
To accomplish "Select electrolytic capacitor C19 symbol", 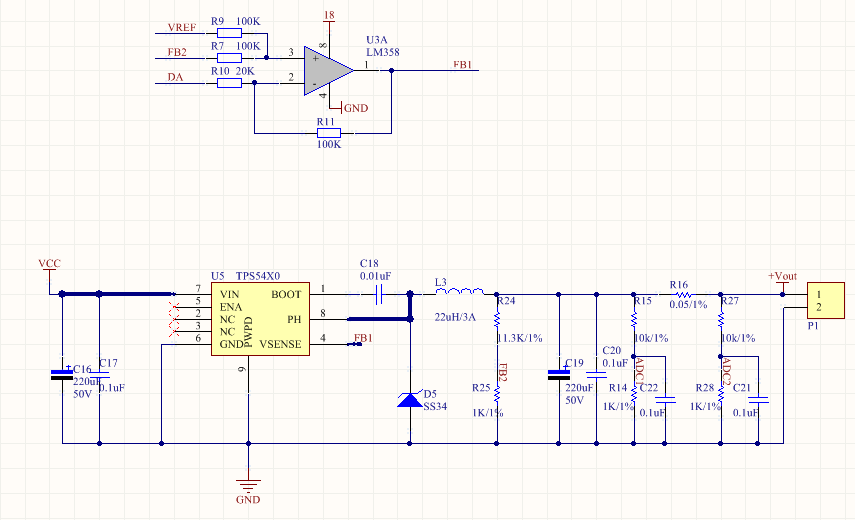I will [x=559, y=374].
